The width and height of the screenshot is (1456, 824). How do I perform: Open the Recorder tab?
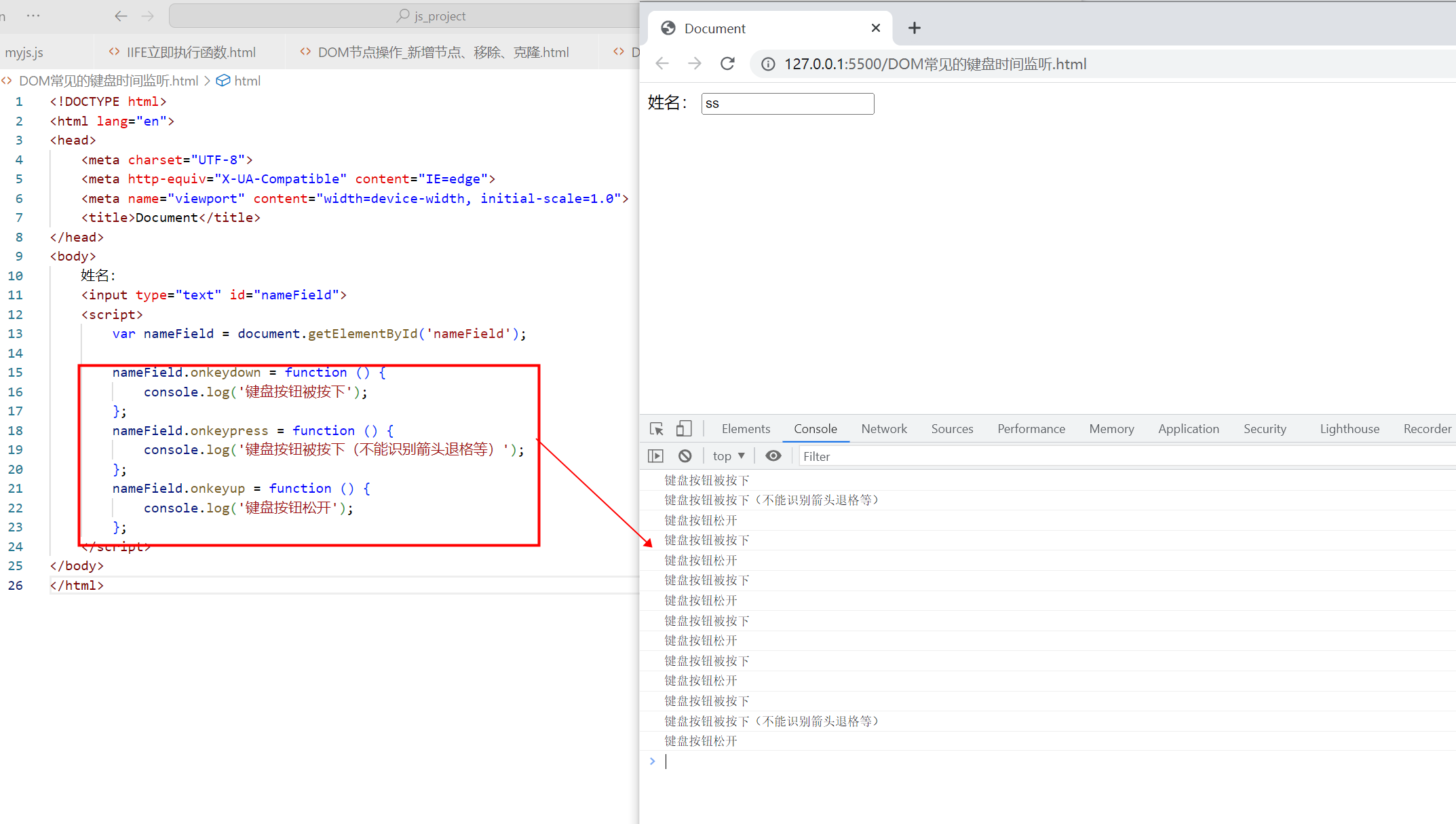1428,429
